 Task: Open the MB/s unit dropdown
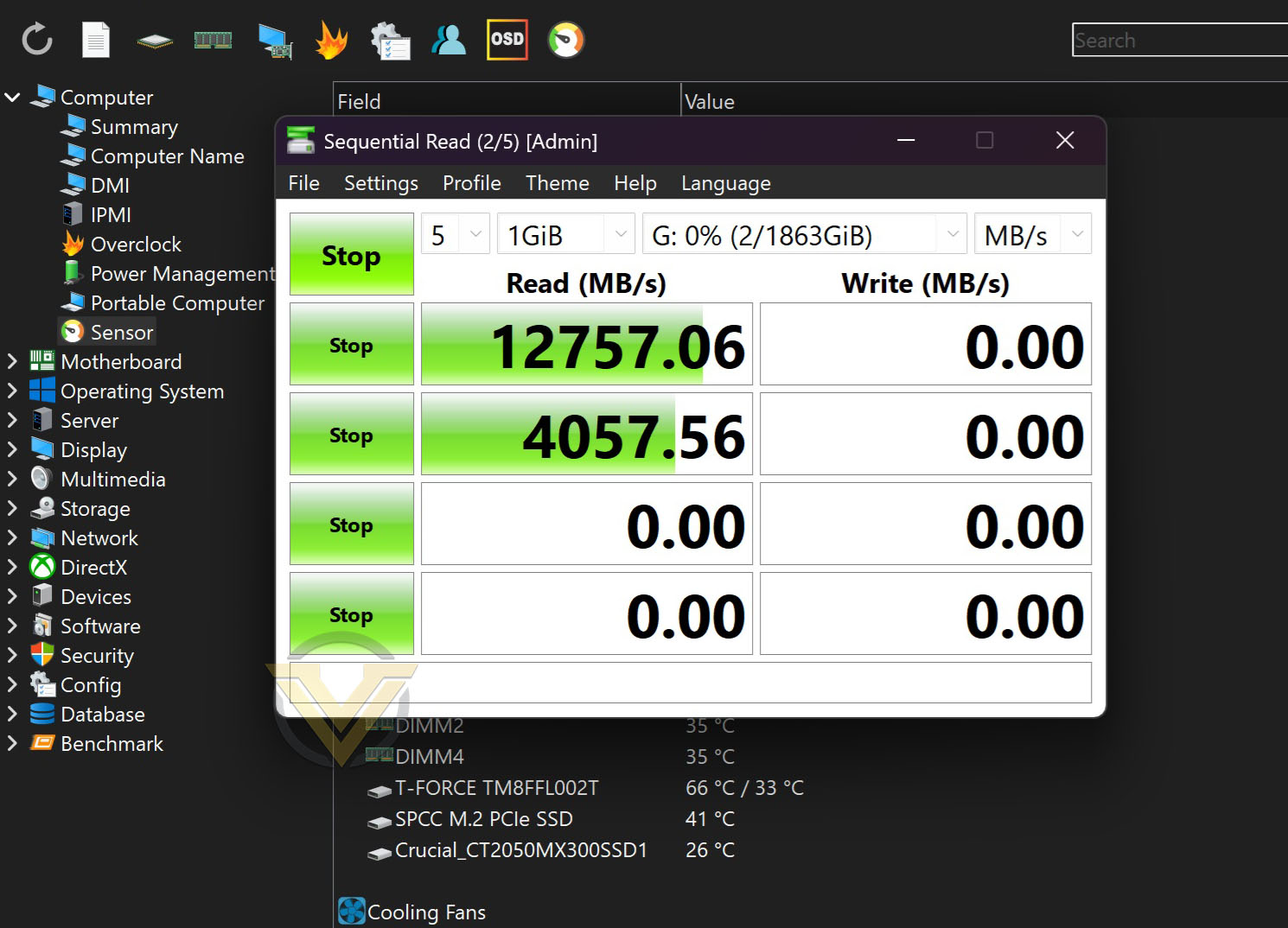point(1033,234)
